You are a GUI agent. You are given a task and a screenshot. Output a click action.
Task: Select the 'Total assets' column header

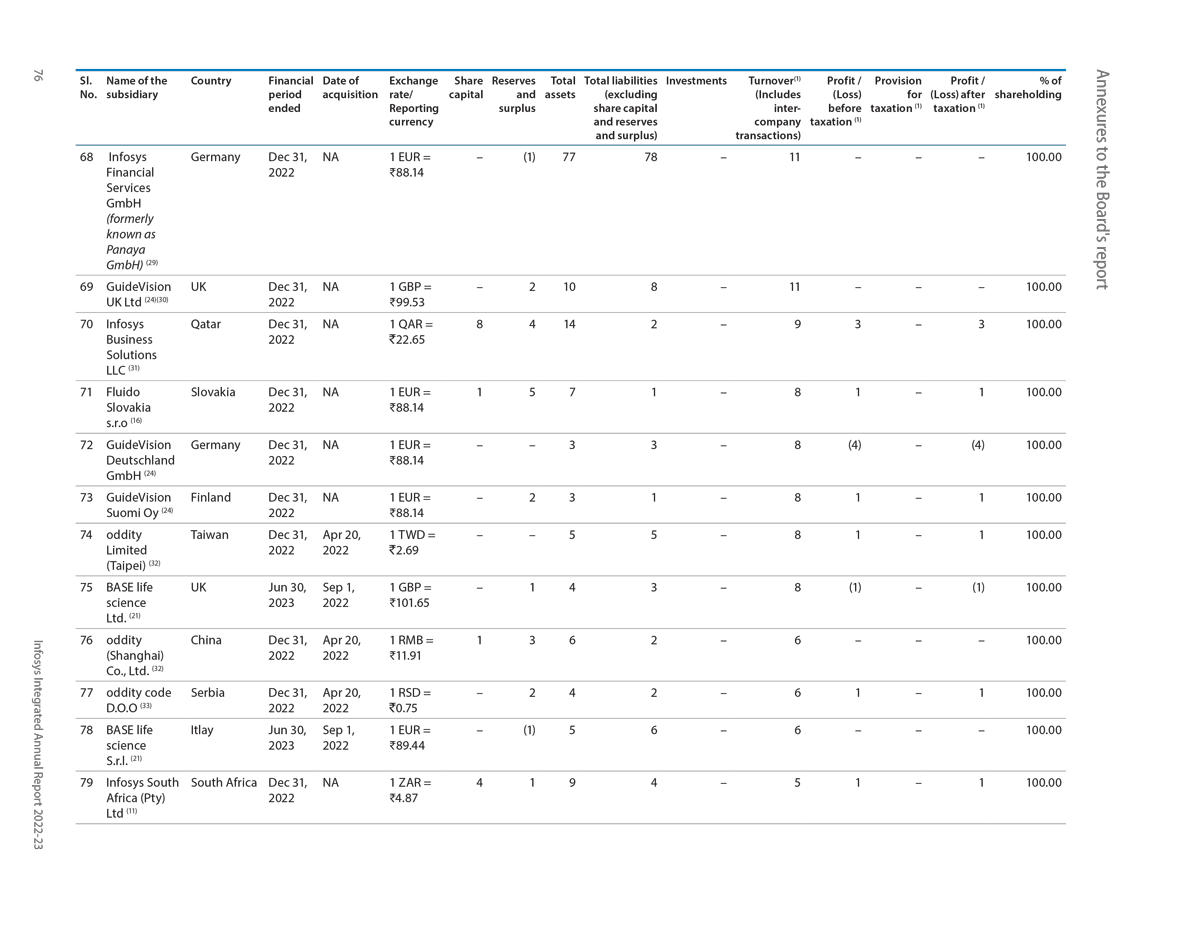[560, 88]
